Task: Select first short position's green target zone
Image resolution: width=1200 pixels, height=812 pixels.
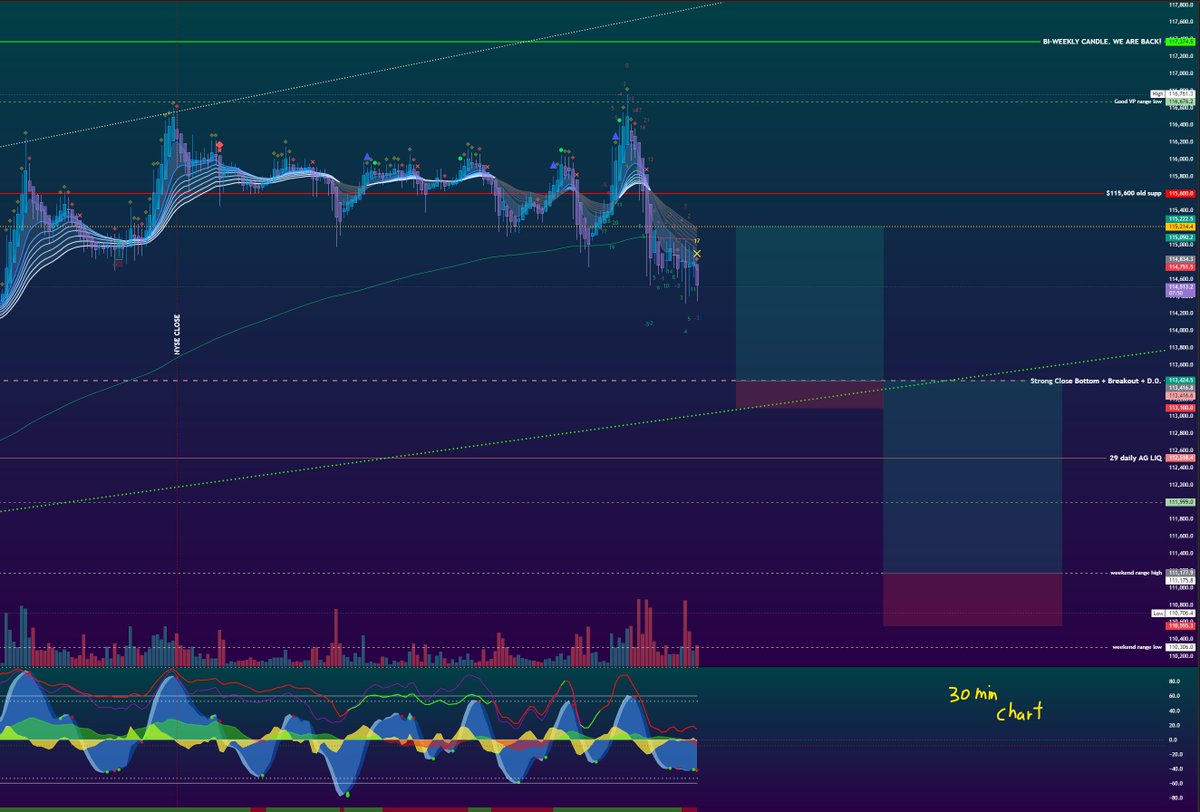Action: tap(810, 304)
